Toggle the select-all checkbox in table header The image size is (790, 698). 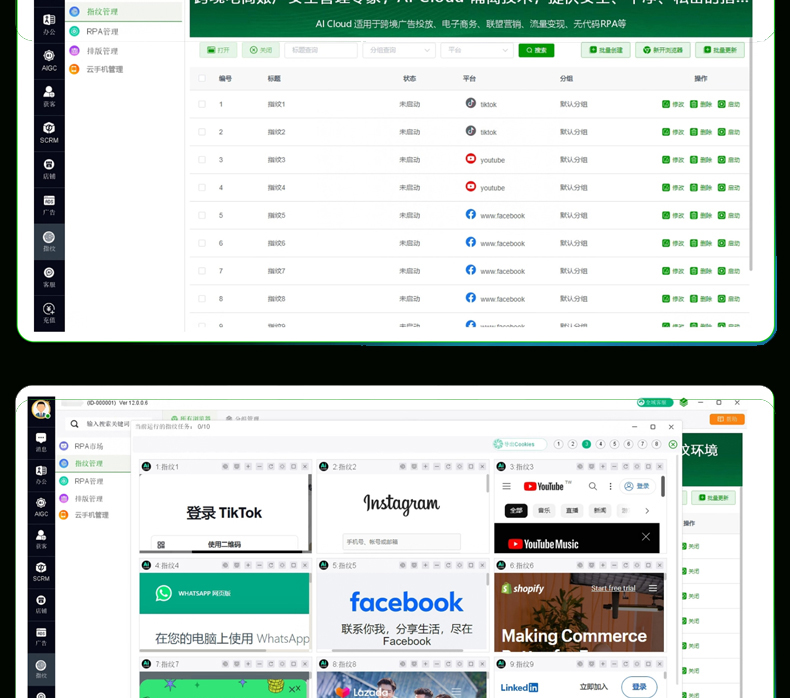202,78
